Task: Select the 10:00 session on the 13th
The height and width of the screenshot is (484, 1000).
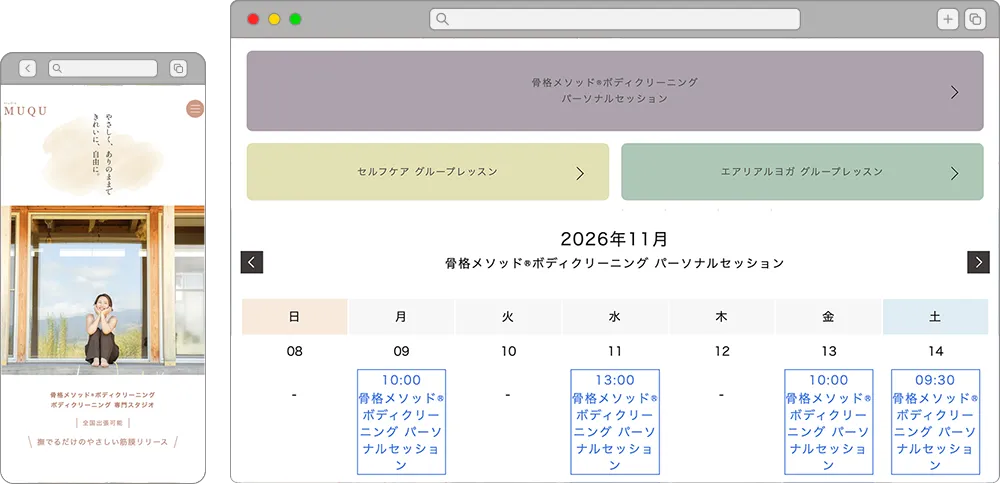Action: [828, 422]
